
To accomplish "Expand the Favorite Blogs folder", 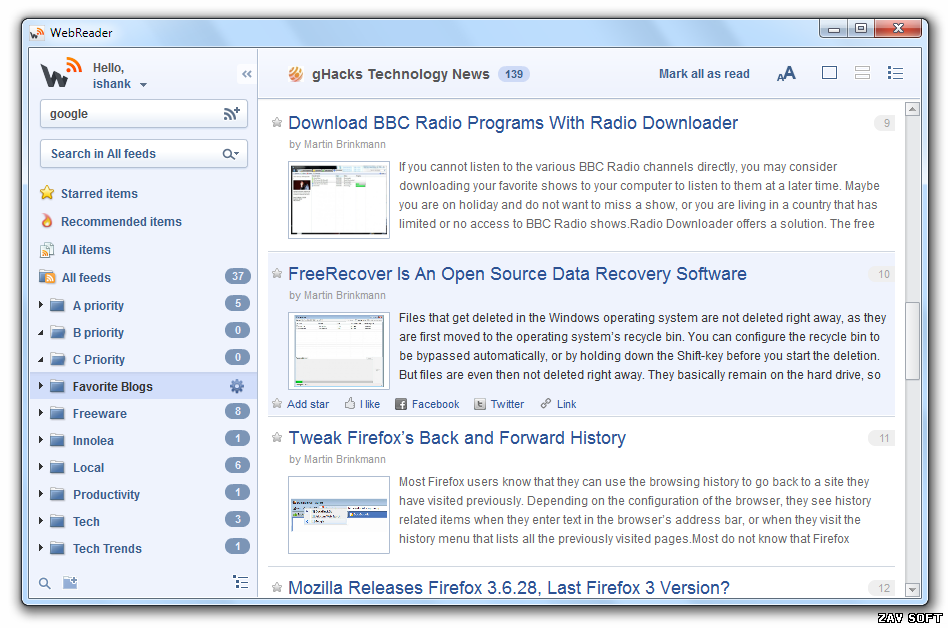I will (x=41, y=386).
